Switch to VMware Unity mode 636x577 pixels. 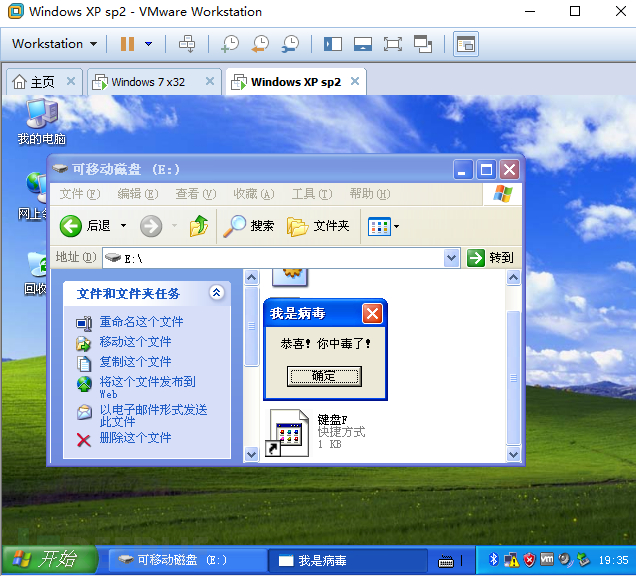click(x=423, y=44)
